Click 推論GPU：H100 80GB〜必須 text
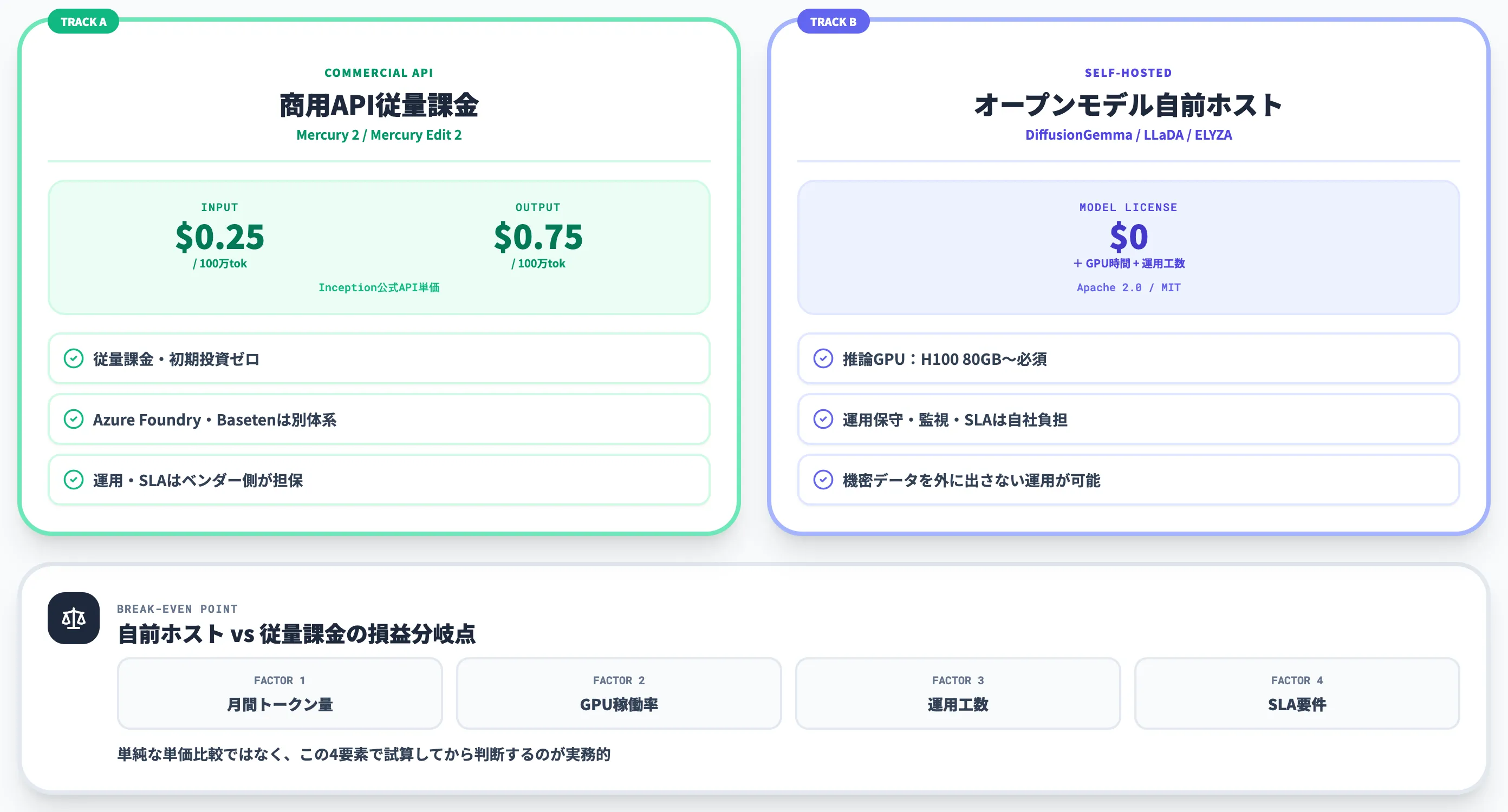Image resolution: width=1508 pixels, height=812 pixels. 945,359
